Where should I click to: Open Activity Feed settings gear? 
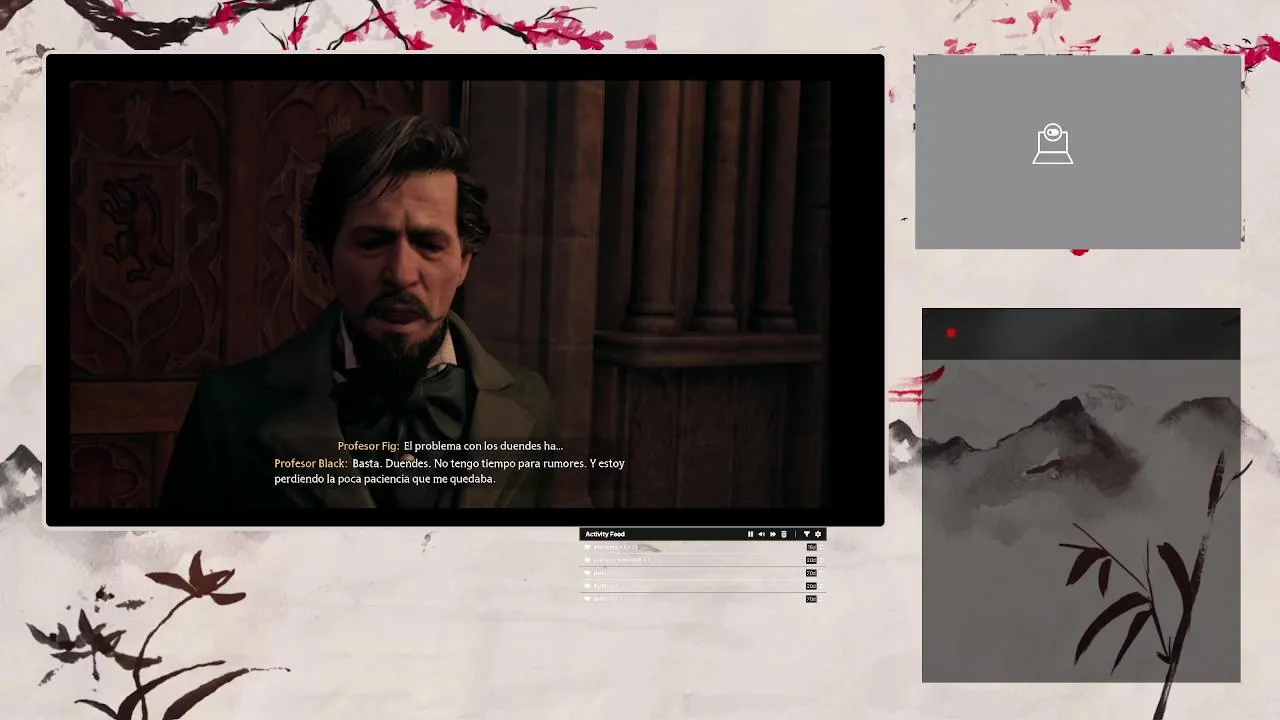tap(818, 534)
